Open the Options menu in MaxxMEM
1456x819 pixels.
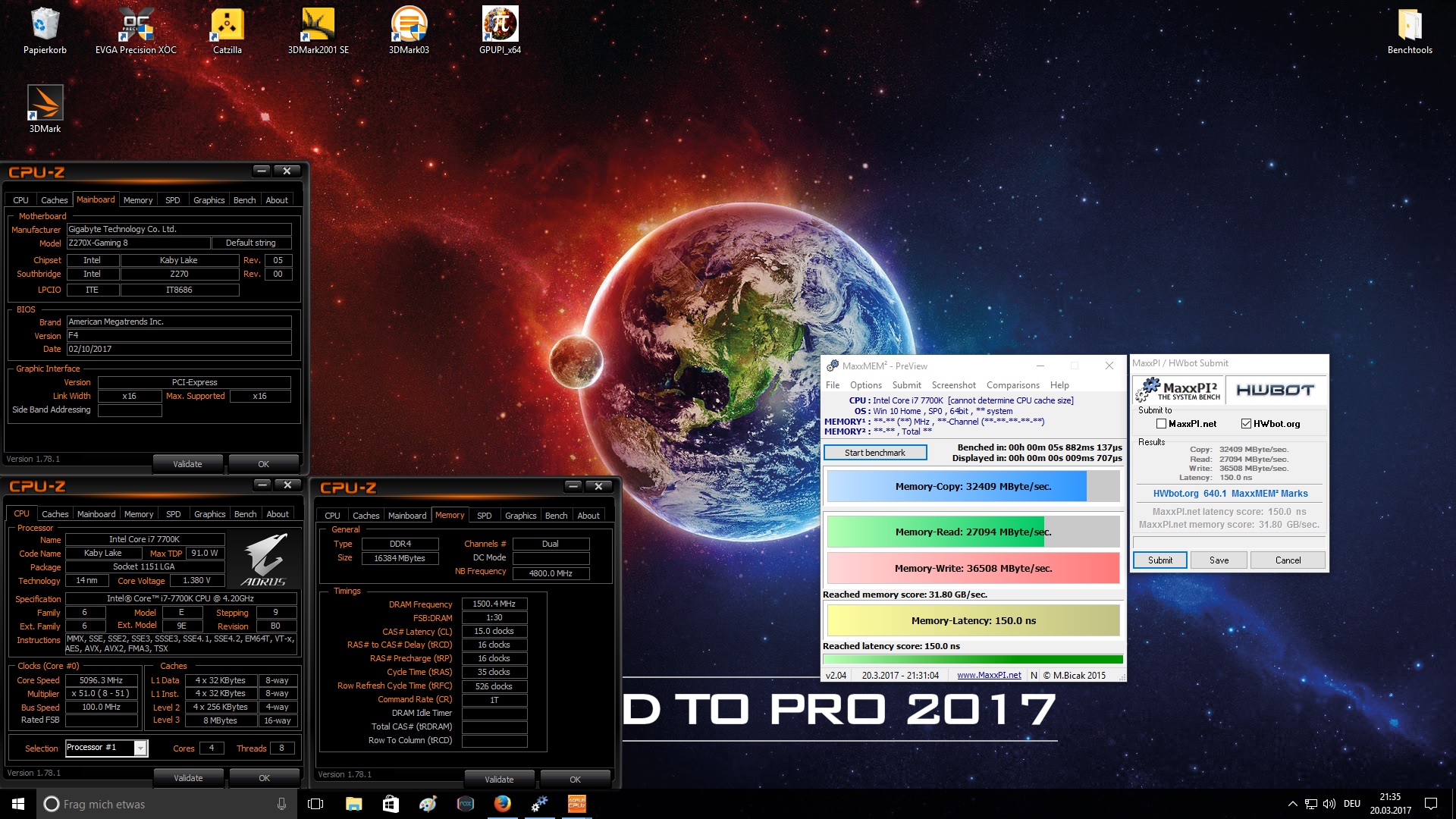point(866,385)
